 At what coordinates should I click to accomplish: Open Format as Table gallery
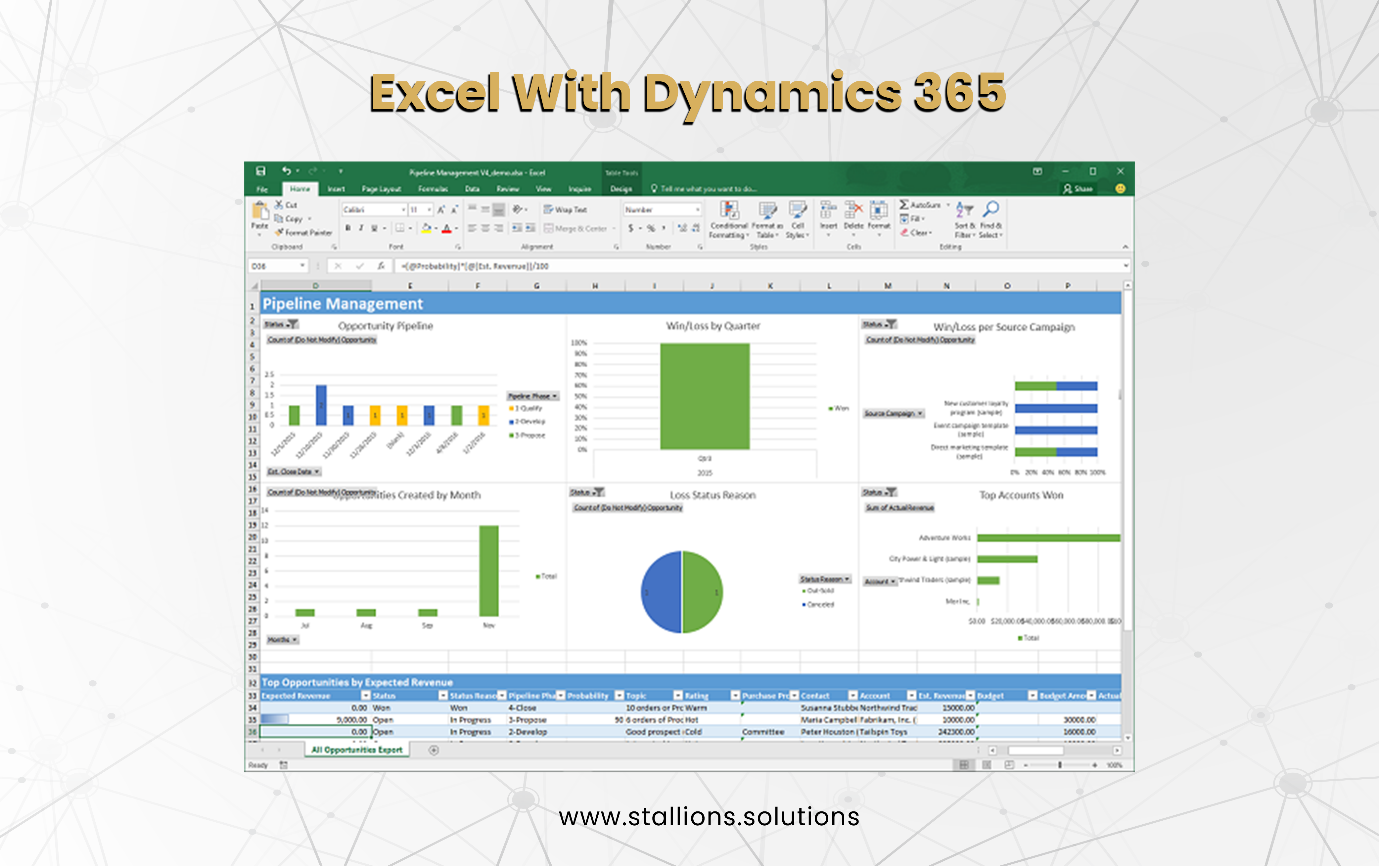[x=768, y=219]
